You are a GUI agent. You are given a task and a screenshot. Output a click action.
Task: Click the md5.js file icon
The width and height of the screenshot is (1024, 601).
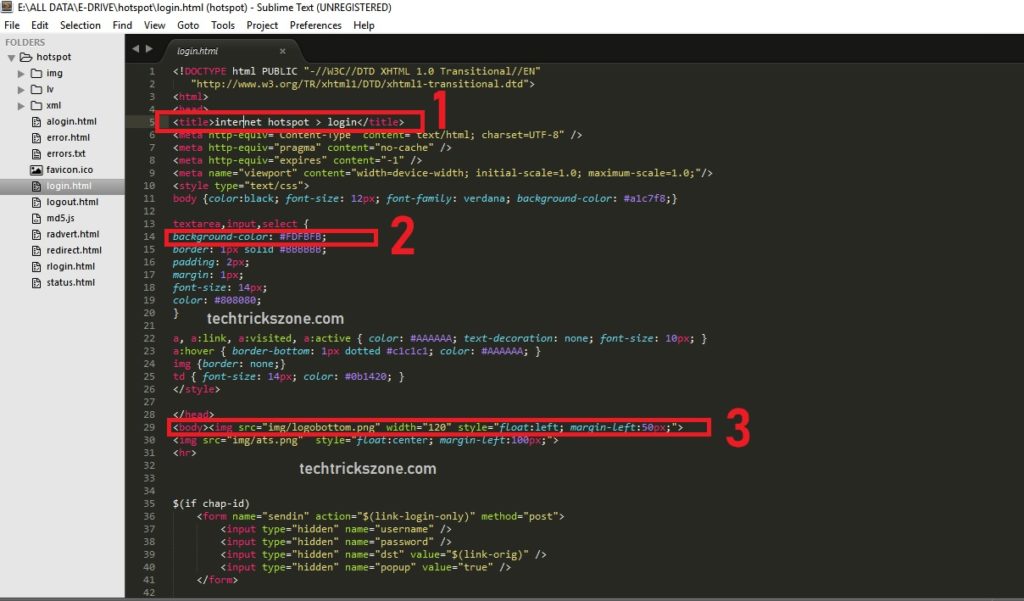pyautogui.click(x=36, y=218)
